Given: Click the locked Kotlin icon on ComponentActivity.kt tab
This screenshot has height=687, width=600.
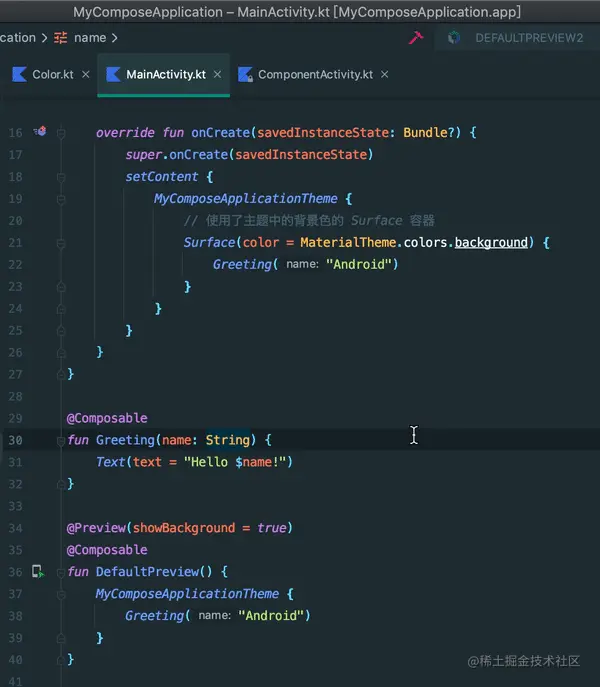Looking at the screenshot, I should click(245, 74).
